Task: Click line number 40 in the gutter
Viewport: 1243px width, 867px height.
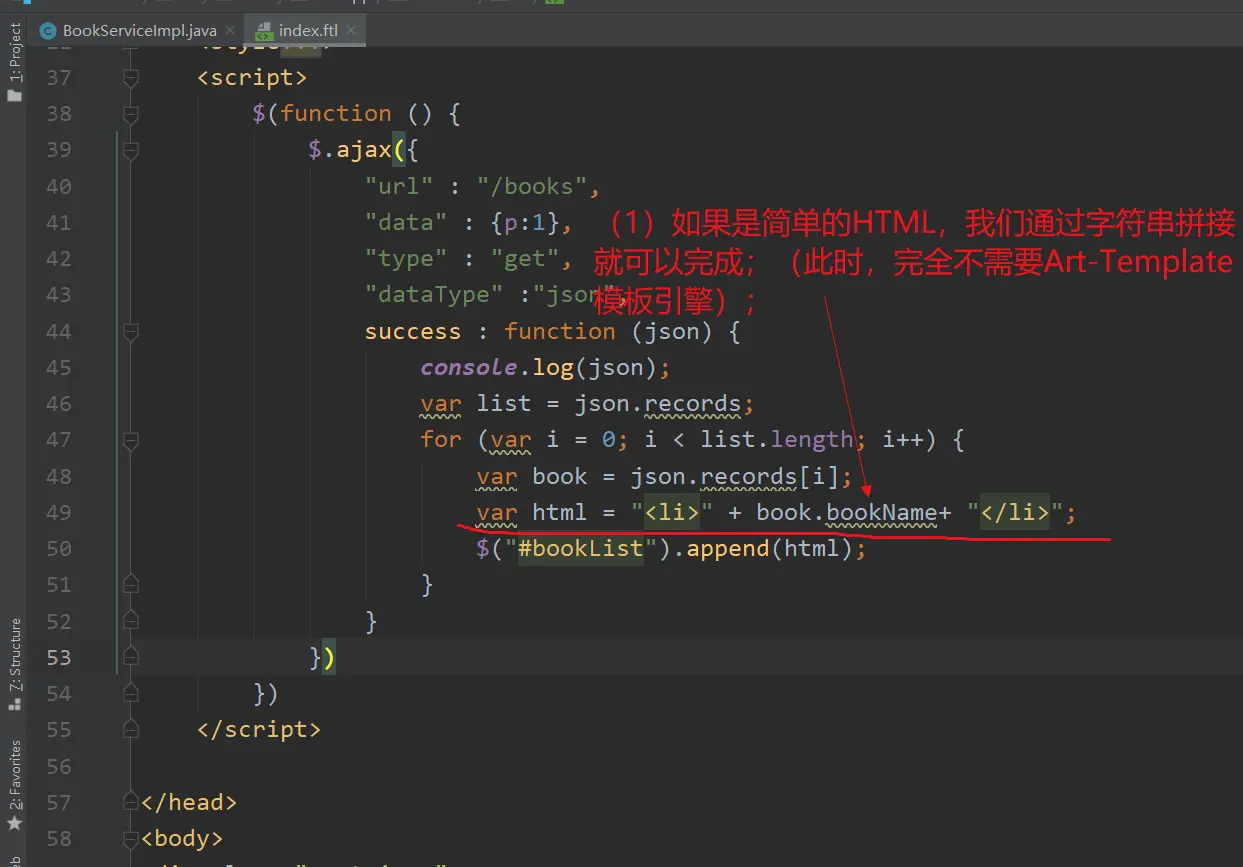Action: 59,186
